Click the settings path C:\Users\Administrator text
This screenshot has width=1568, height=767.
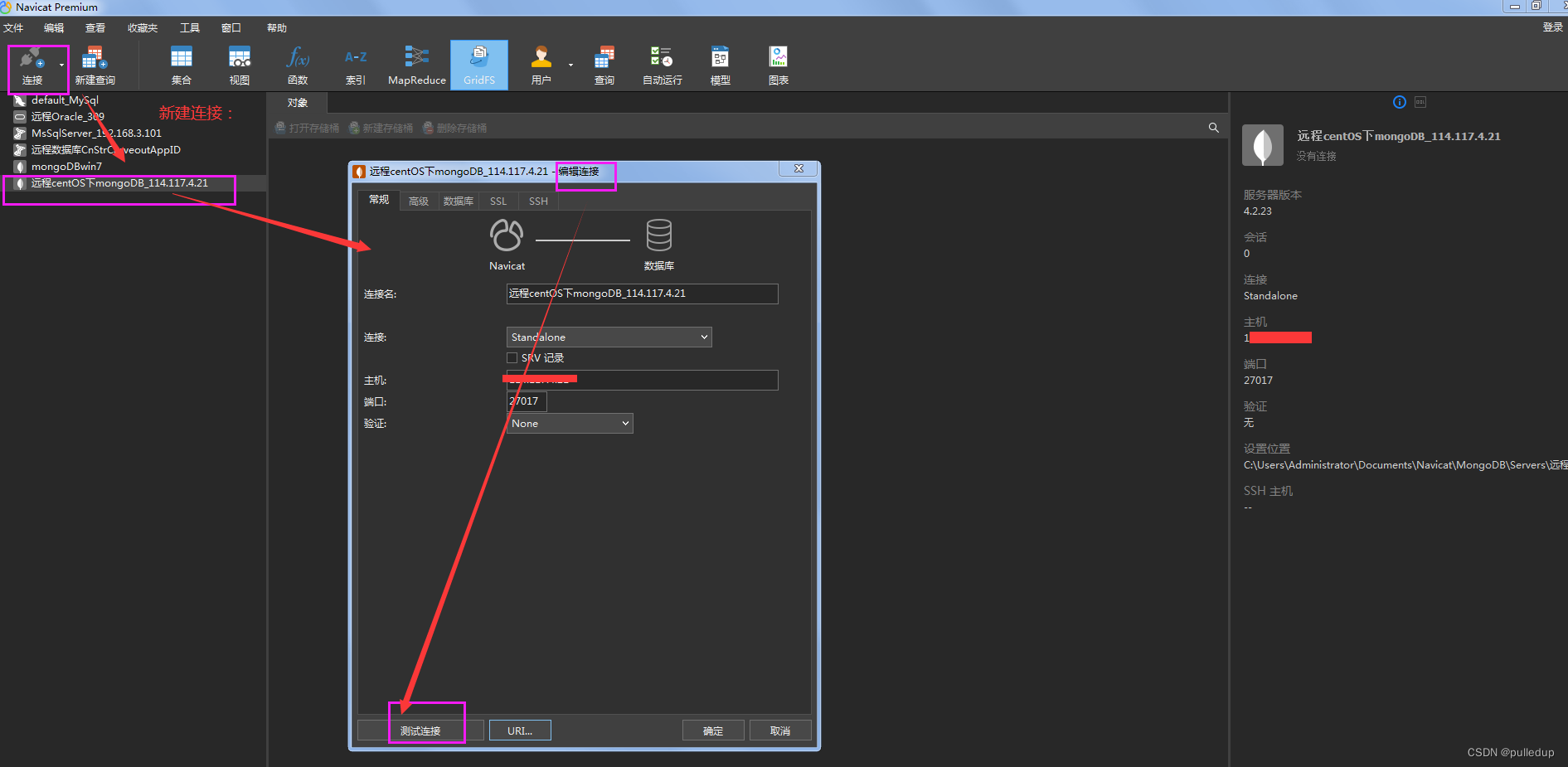1405,465
